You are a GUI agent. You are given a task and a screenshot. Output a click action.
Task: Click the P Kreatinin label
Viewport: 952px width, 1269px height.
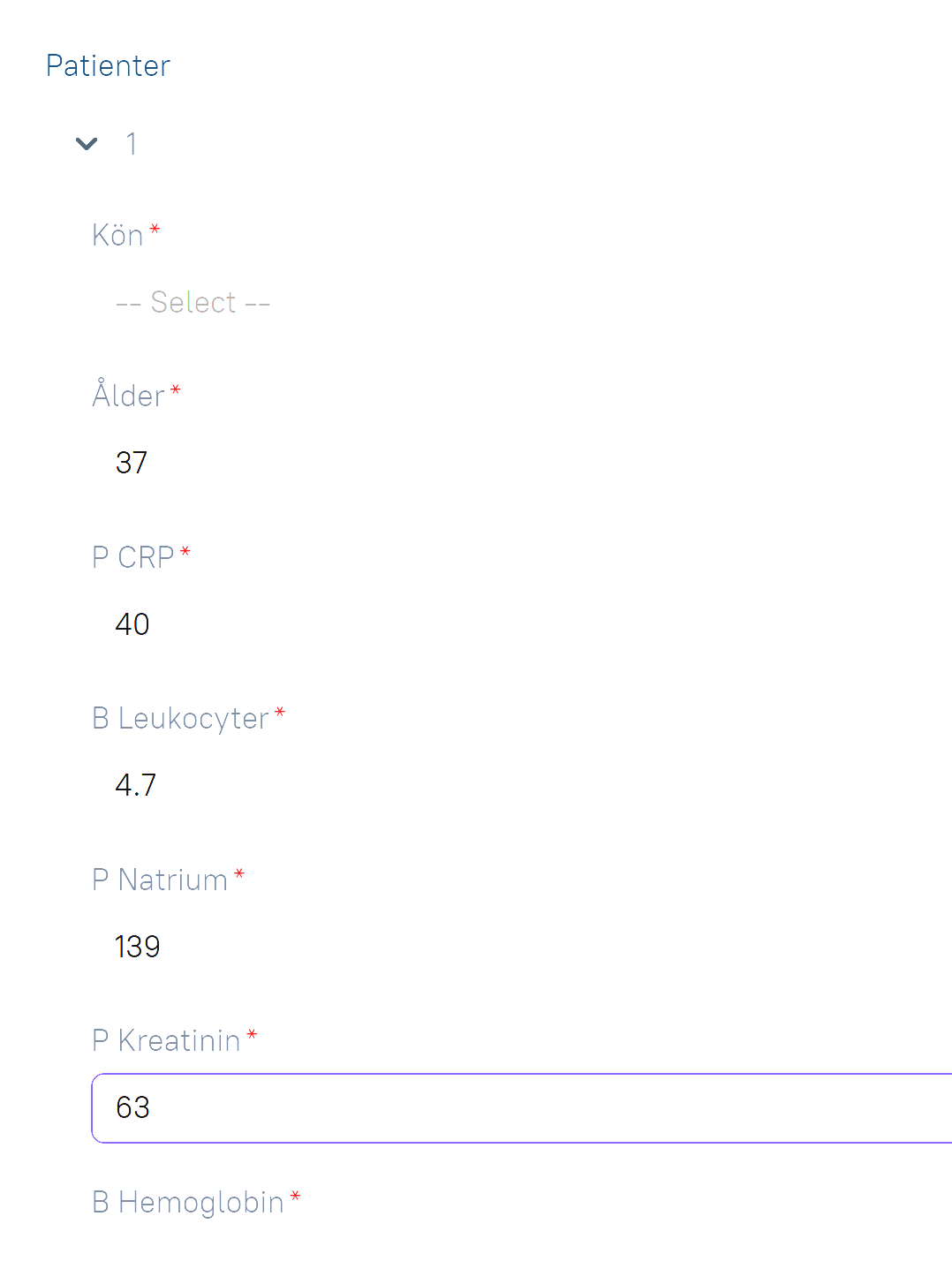tap(166, 1041)
